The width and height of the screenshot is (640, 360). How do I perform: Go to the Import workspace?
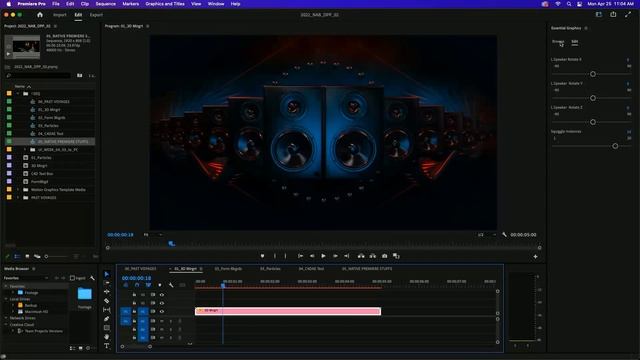point(60,15)
